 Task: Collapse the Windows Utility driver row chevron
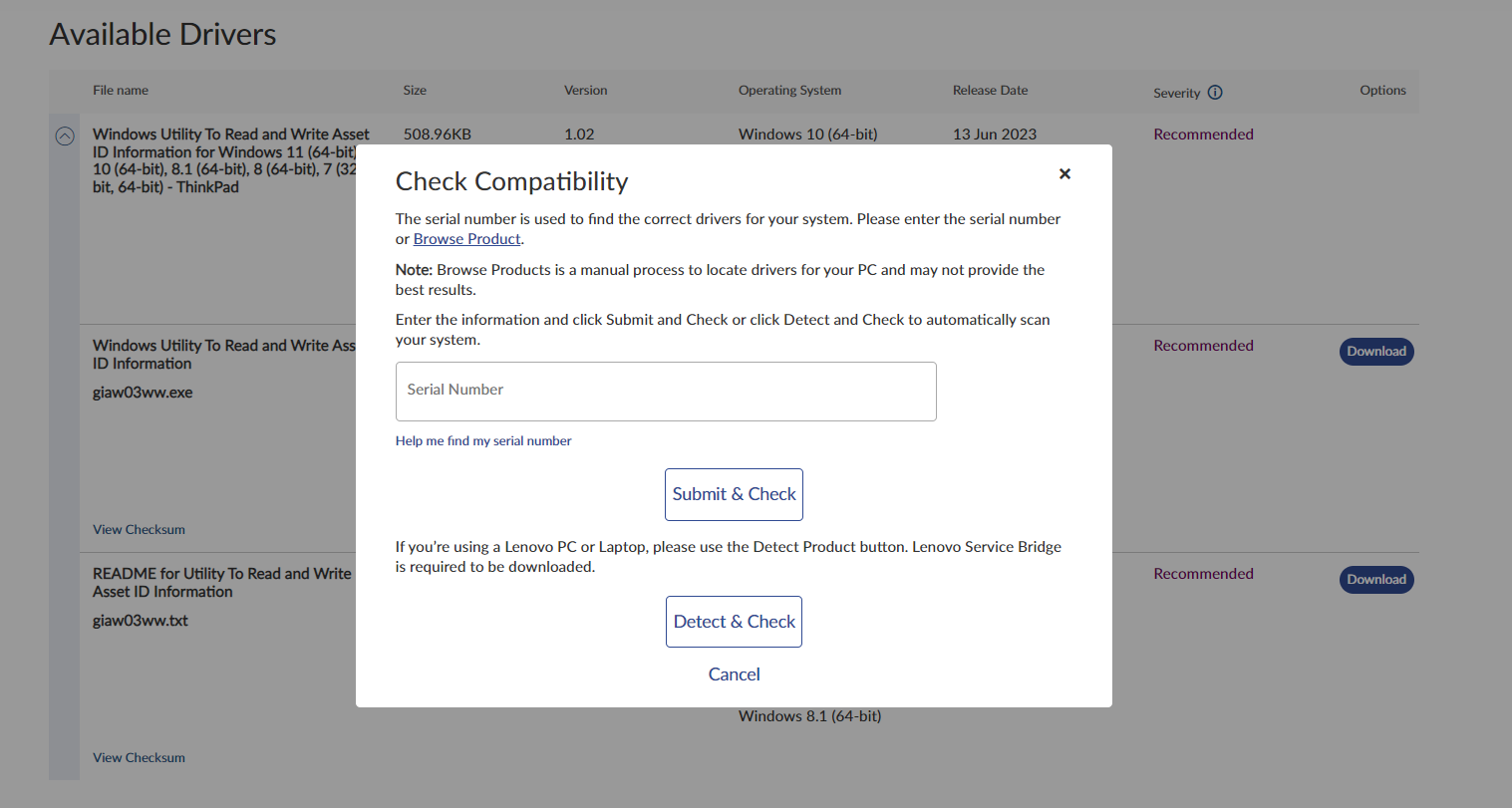65,136
